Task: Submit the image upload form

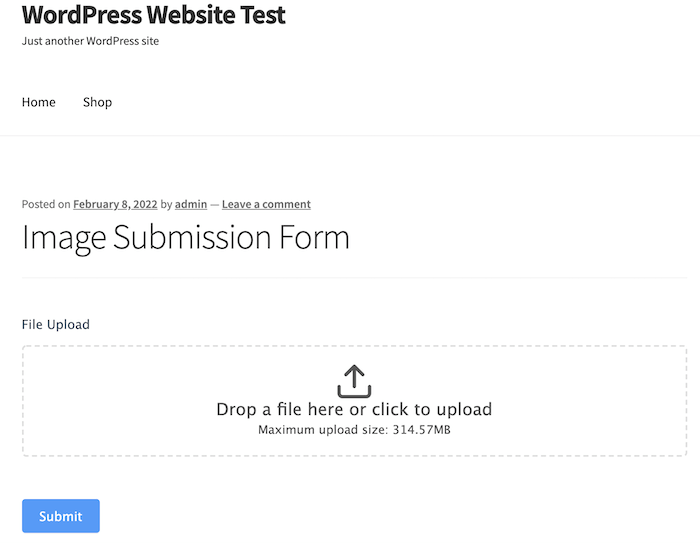Action: [61, 516]
